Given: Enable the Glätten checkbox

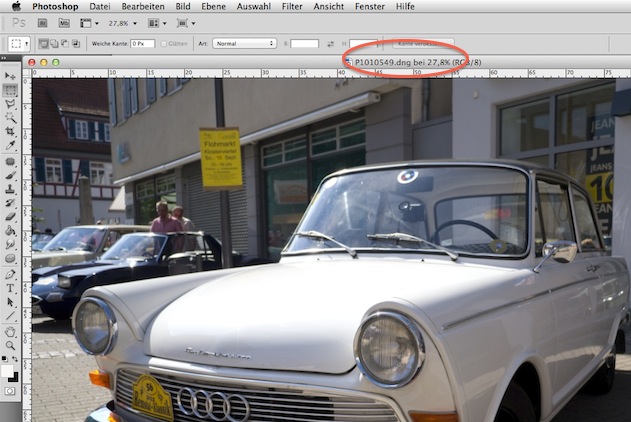Looking at the screenshot, I should click(164, 44).
